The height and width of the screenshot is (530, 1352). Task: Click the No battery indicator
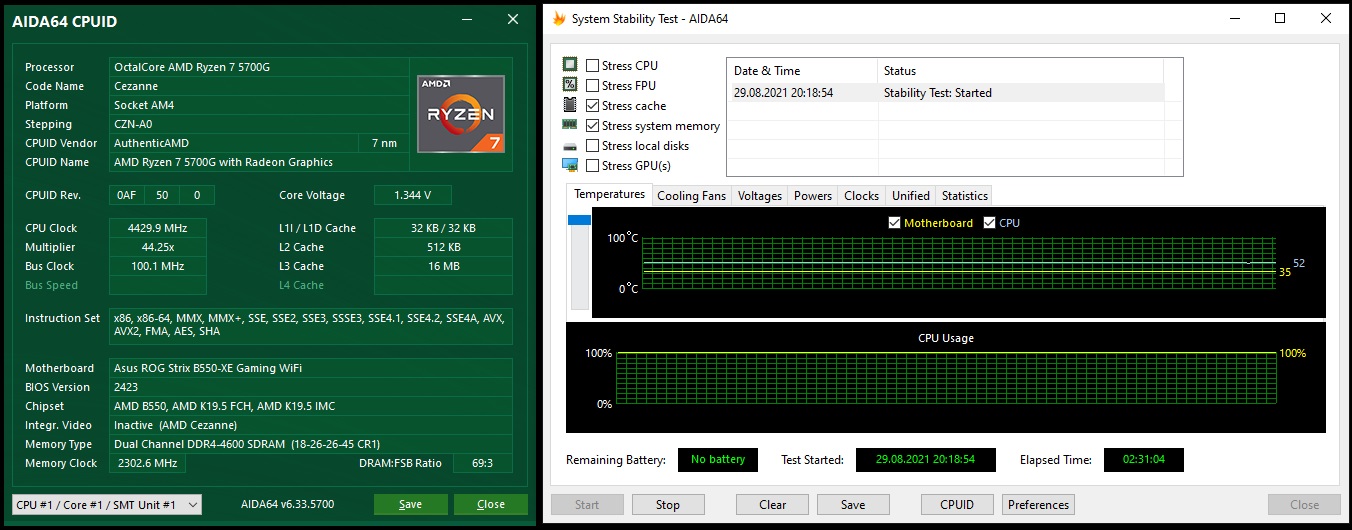[x=718, y=460]
